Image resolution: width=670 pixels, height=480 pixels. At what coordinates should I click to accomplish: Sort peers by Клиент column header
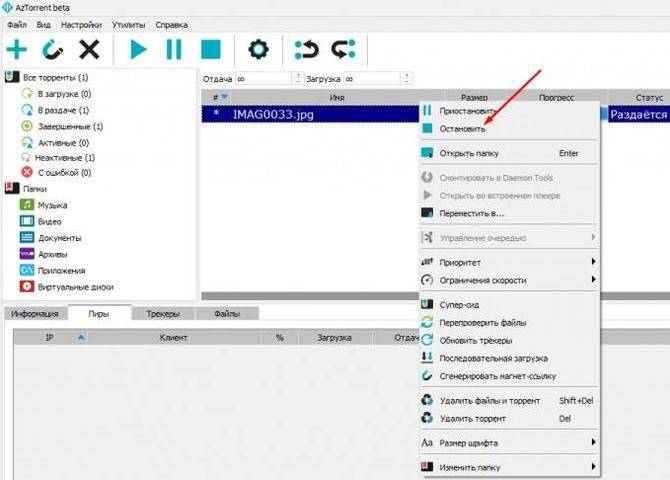(x=173, y=337)
